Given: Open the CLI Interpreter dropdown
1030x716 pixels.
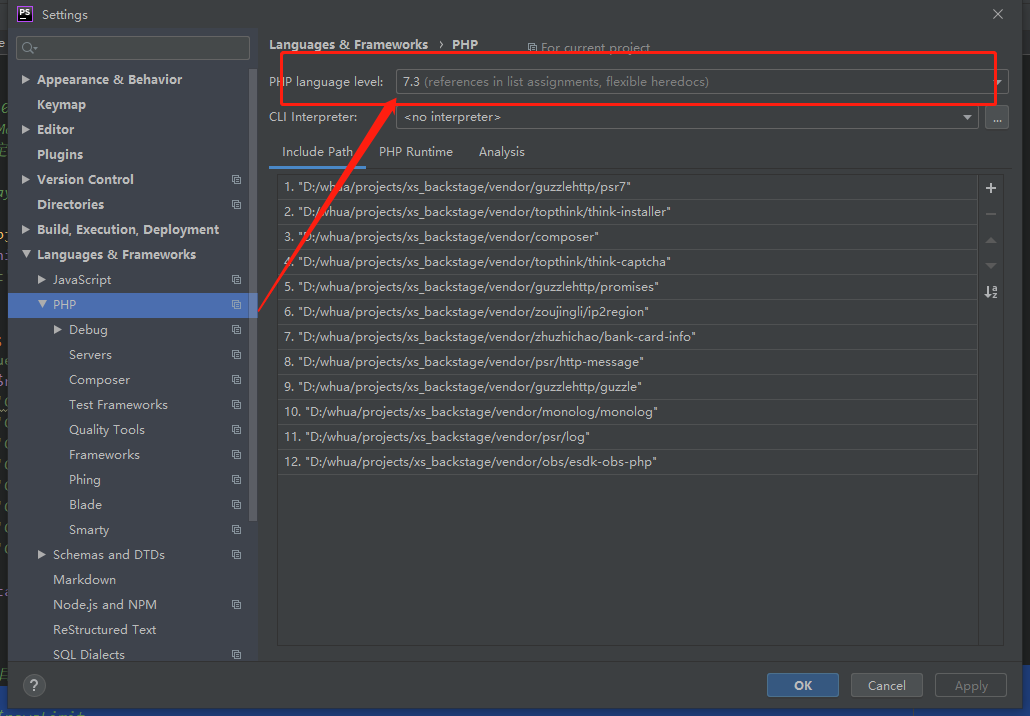Looking at the screenshot, I should 966,117.
